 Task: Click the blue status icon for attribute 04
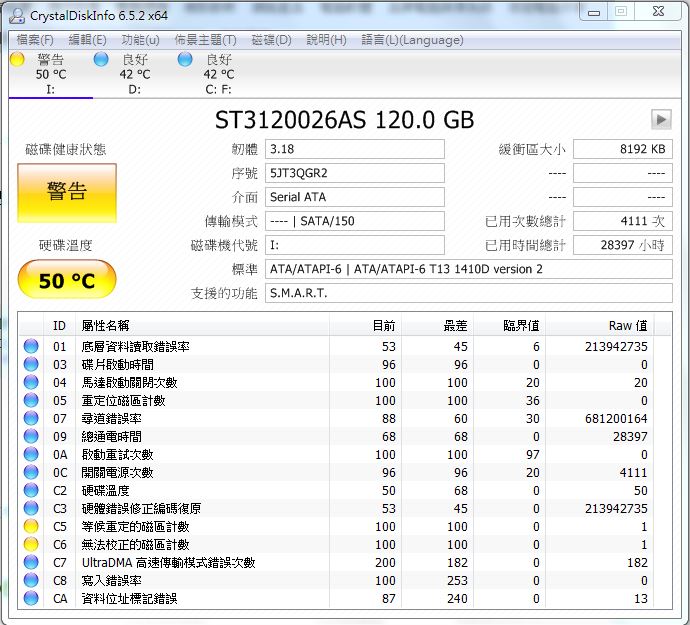[x=31, y=382]
